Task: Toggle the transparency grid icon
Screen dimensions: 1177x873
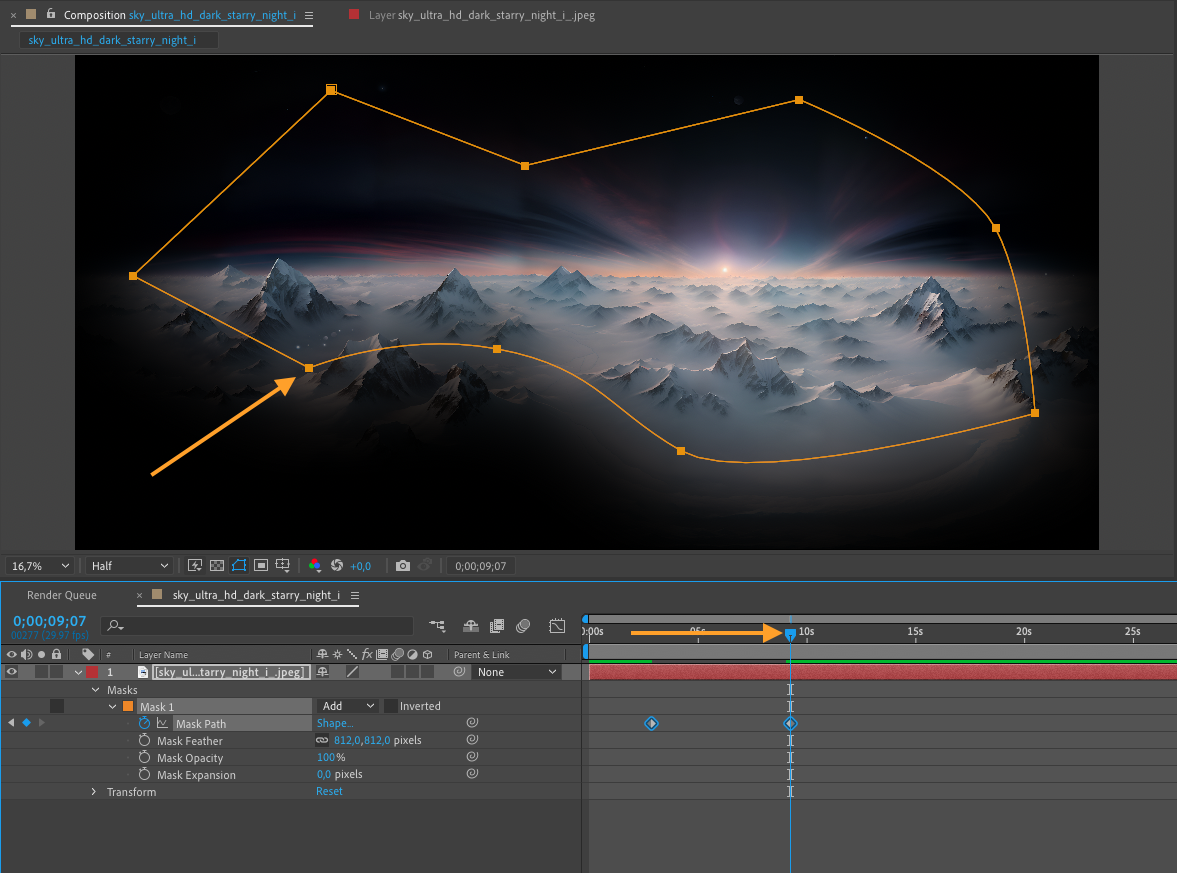Action: (x=217, y=566)
